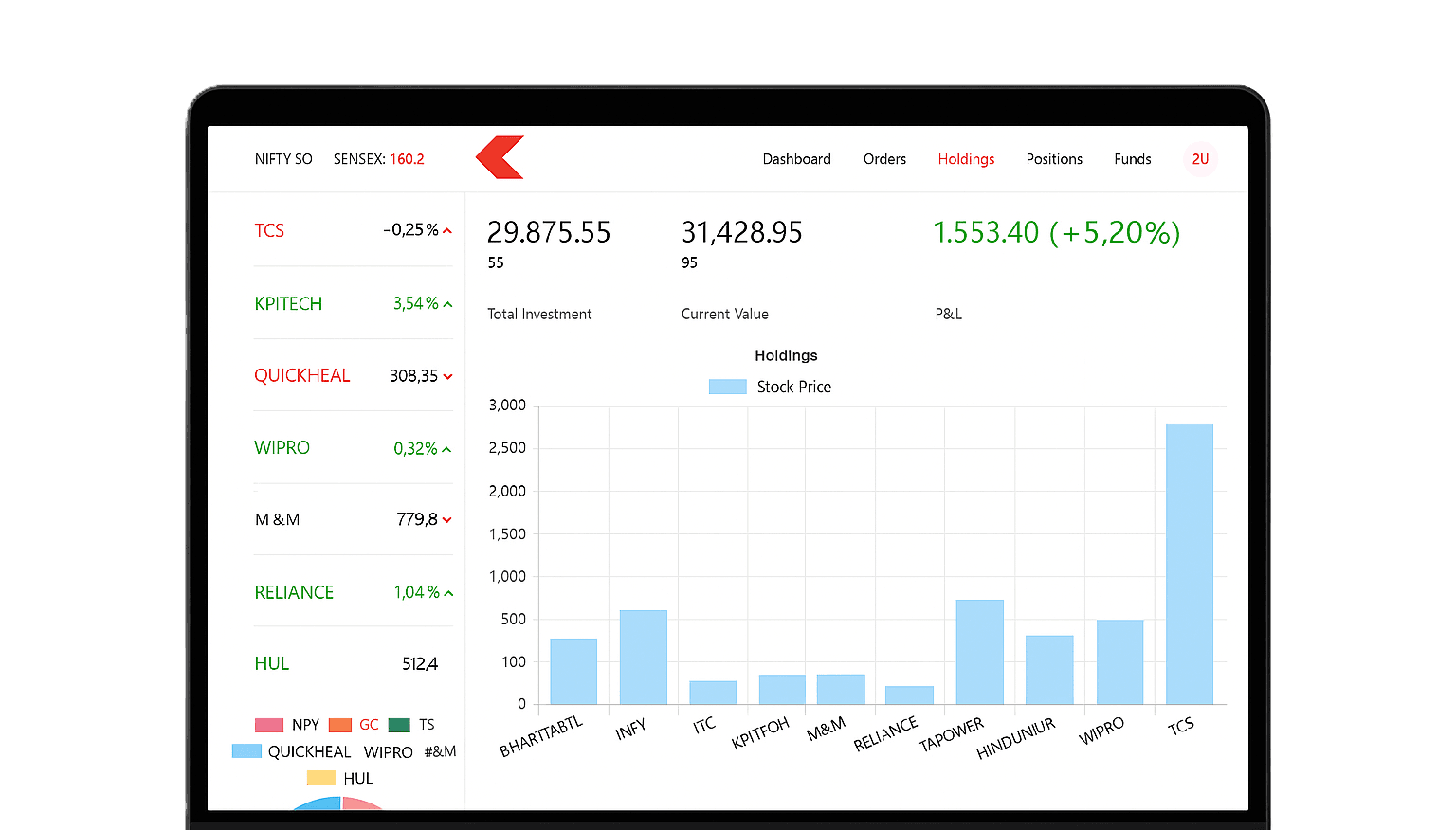Toggle the HUL yellow legend swatch

(x=321, y=778)
